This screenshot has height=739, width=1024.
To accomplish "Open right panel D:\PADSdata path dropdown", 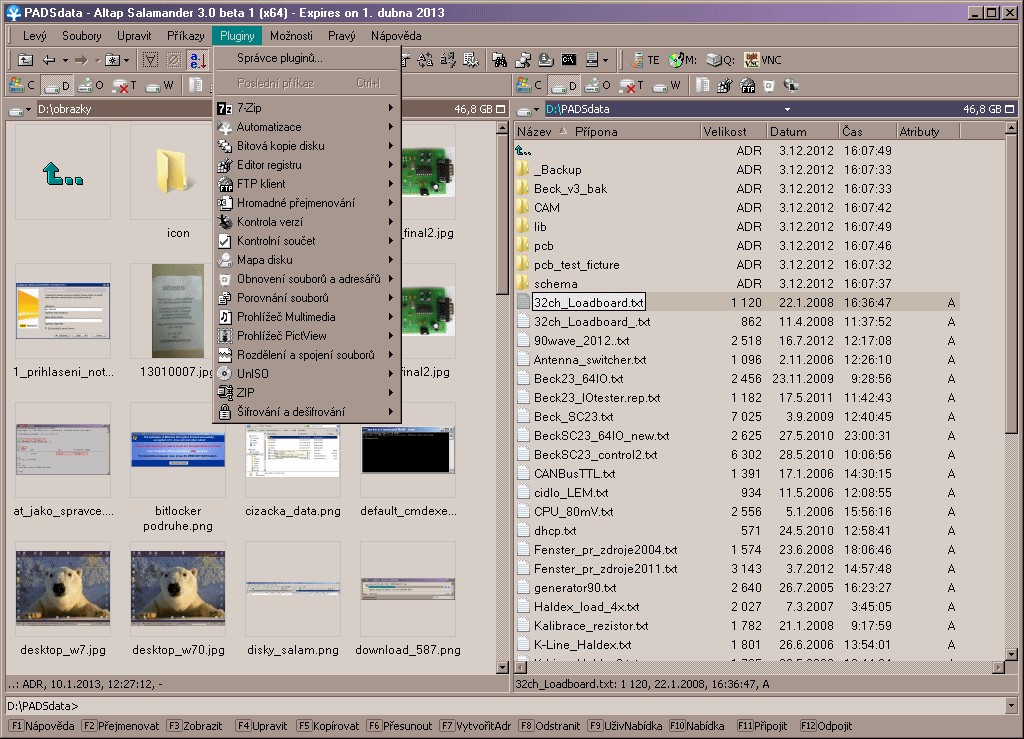I will click(x=787, y=109).
